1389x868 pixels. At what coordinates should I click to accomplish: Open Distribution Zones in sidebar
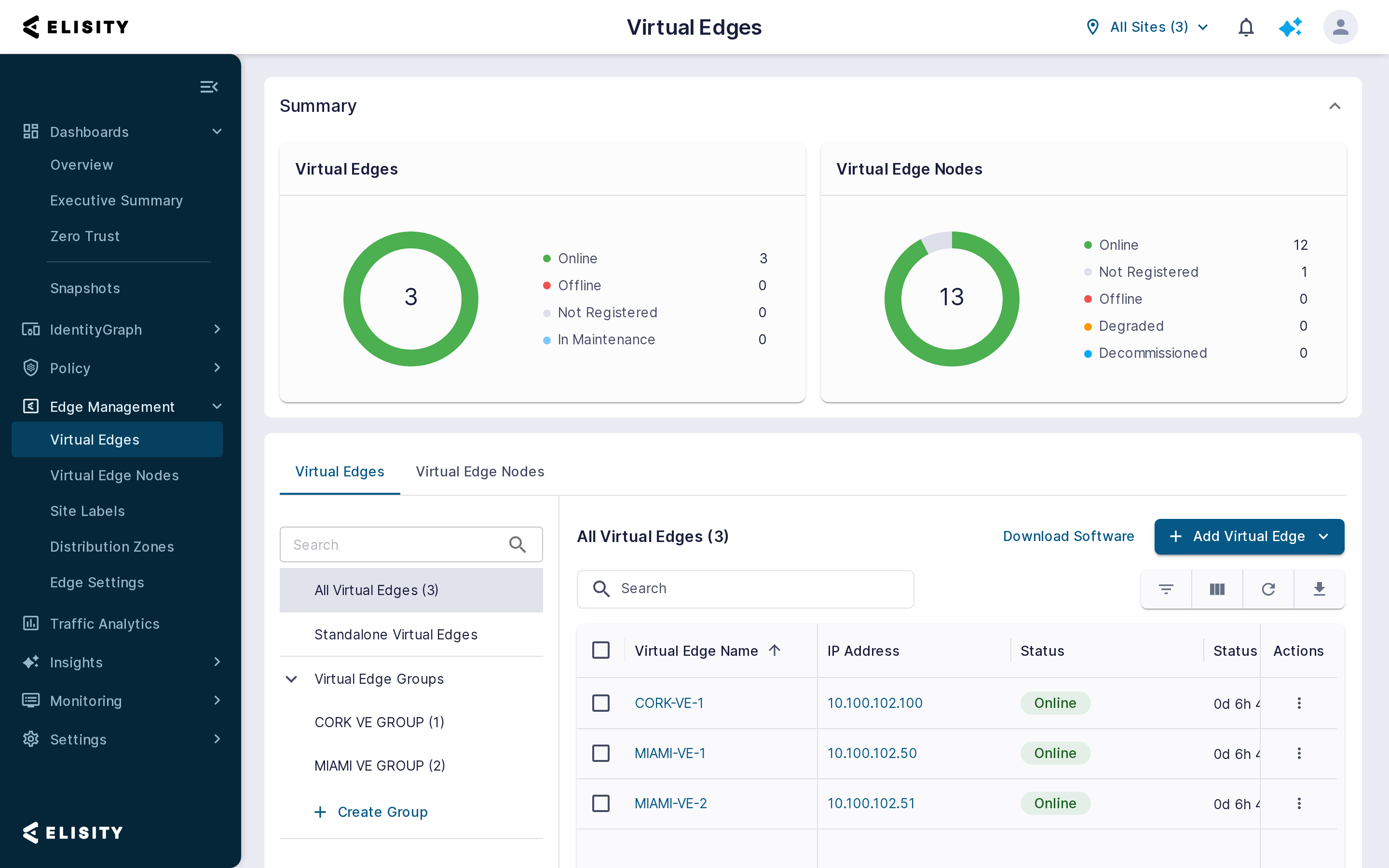pos(112,546)
